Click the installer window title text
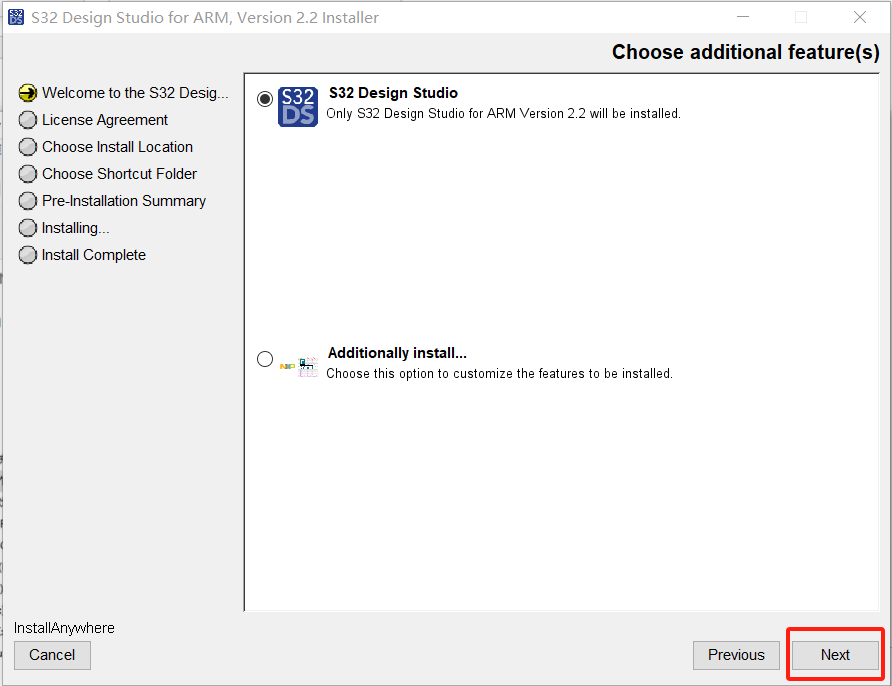The width and height of the screenshot is (892, 686). (x=205, y=18)
